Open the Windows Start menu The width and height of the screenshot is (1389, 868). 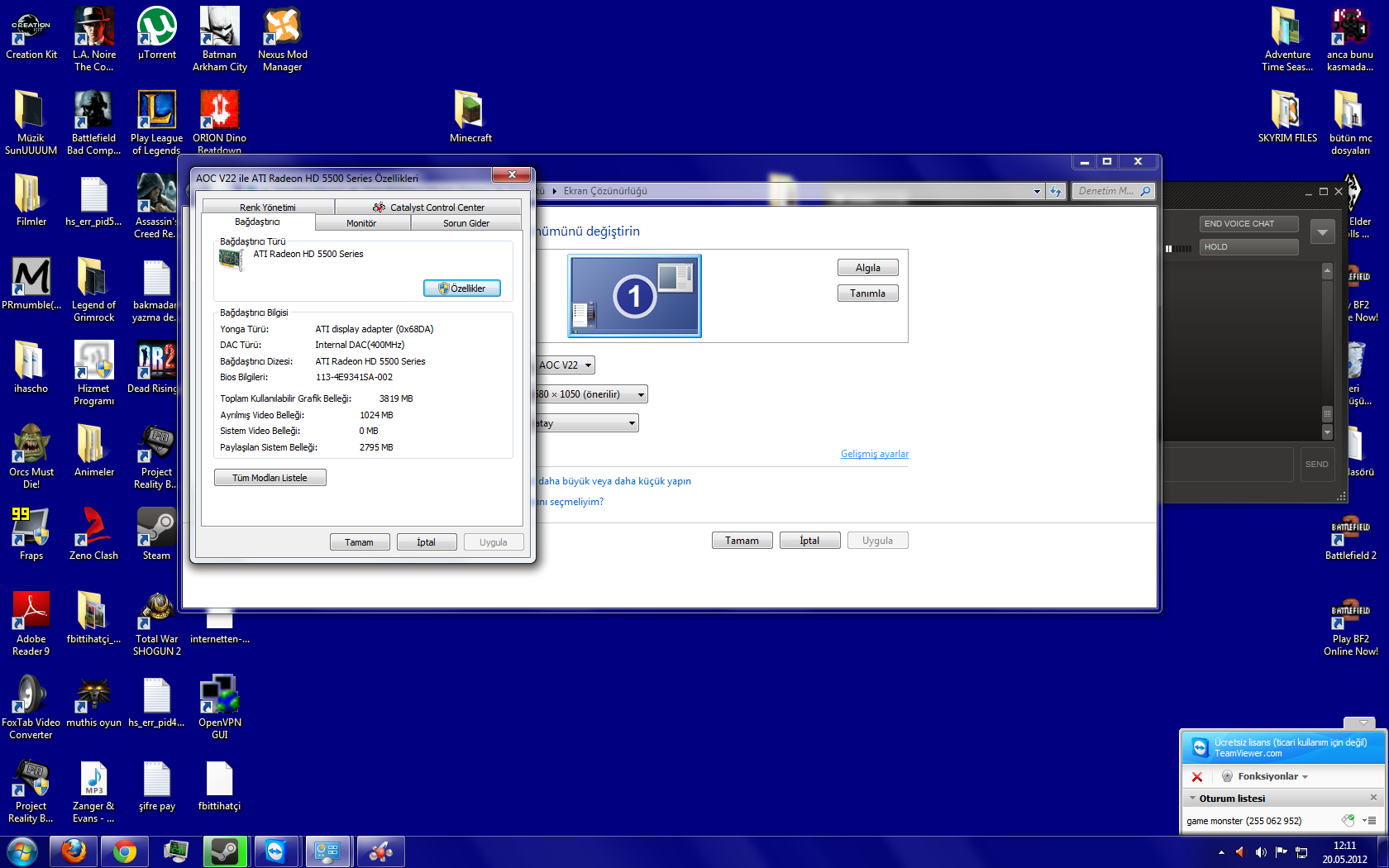click(x=22, y=851)
